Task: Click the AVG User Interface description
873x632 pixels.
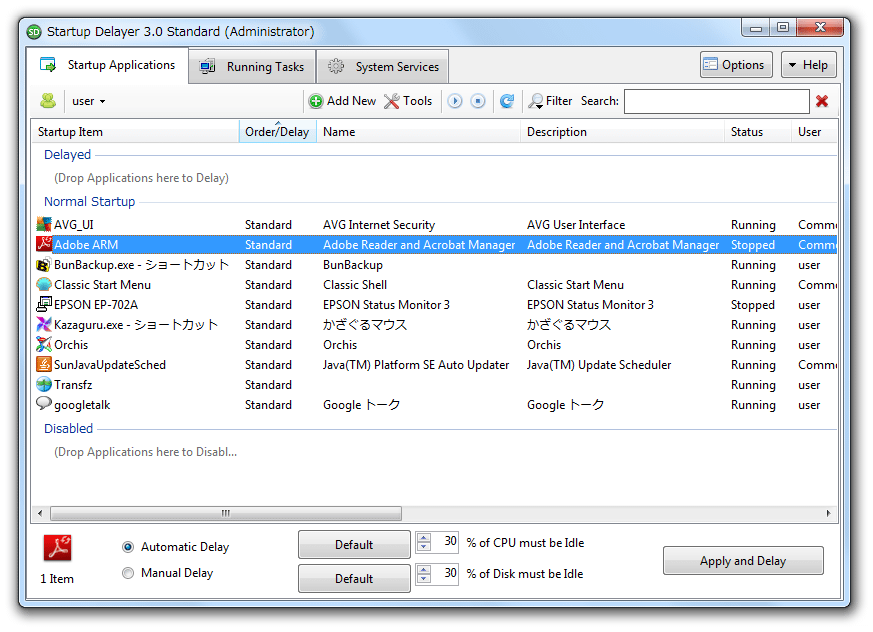Action: (x=576, y=225)
